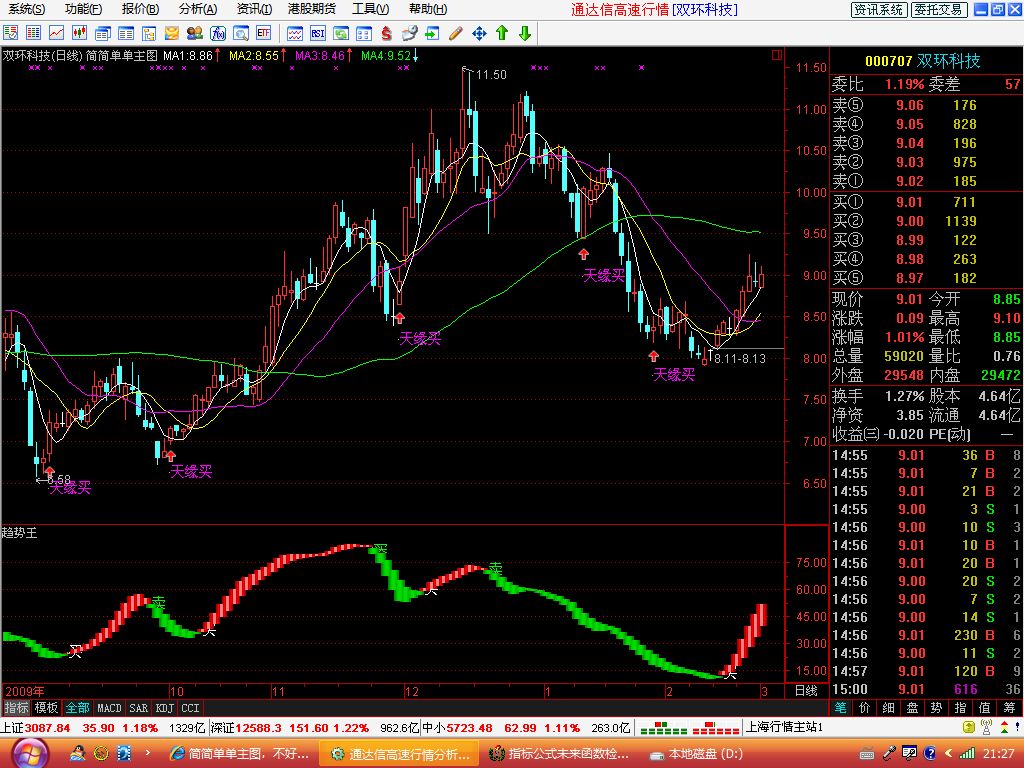Click the magnifier search window icon

click(241, 33)
